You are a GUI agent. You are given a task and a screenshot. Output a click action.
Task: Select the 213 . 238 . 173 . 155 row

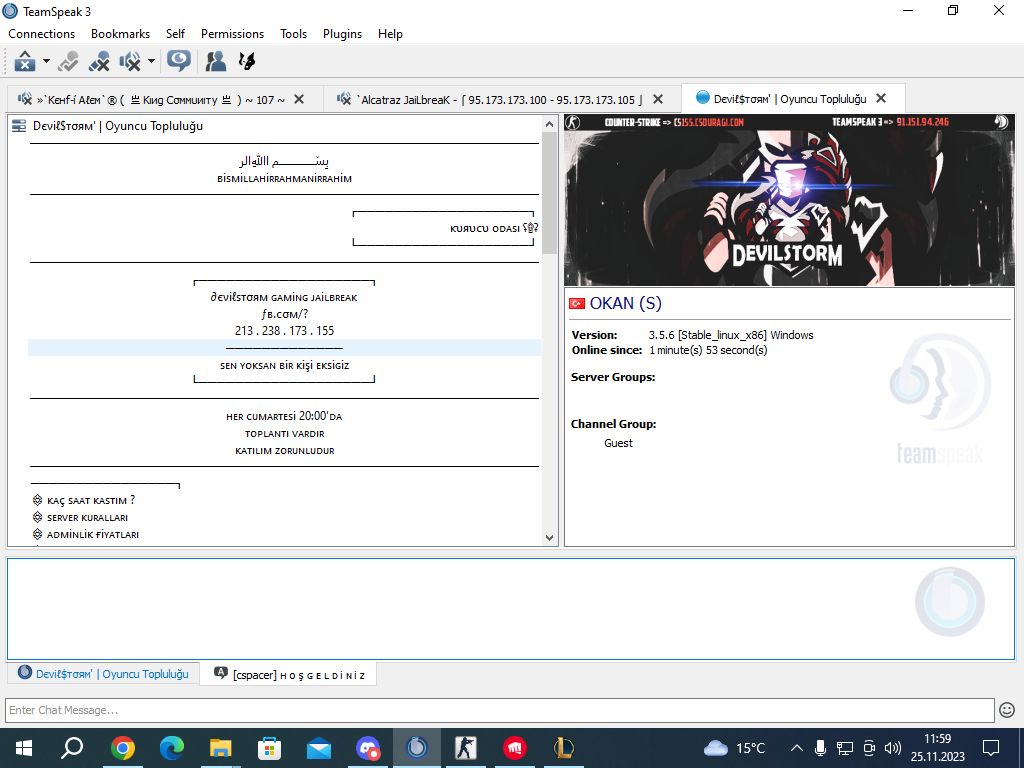tap(284, 330)
